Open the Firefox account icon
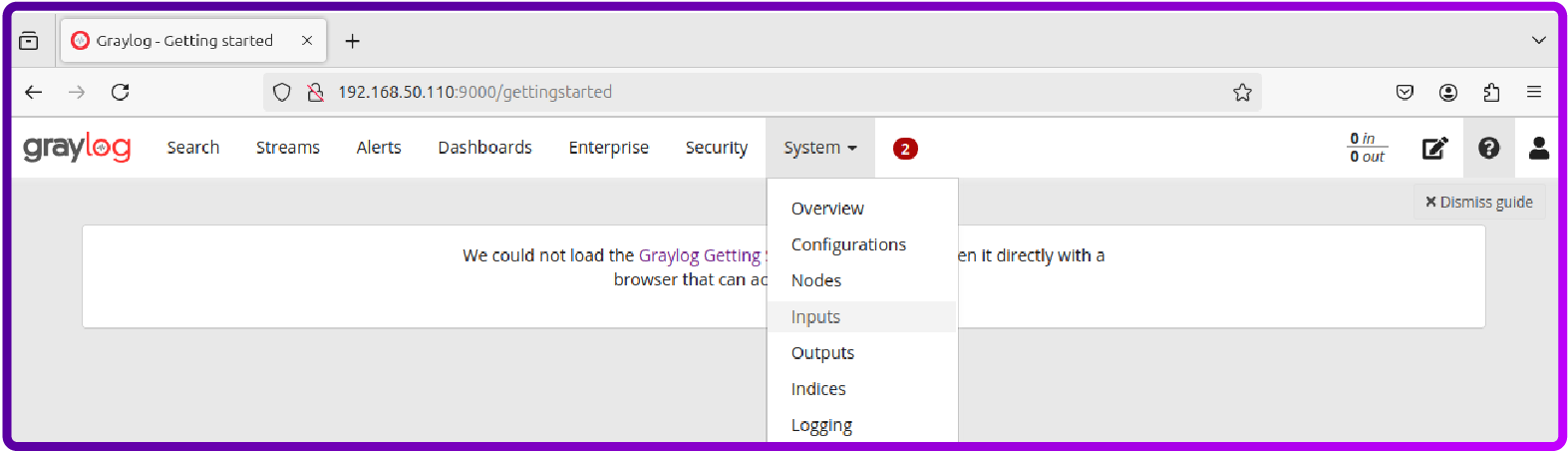Screen dimensions: 1568x452 [x=1448, y=92]
